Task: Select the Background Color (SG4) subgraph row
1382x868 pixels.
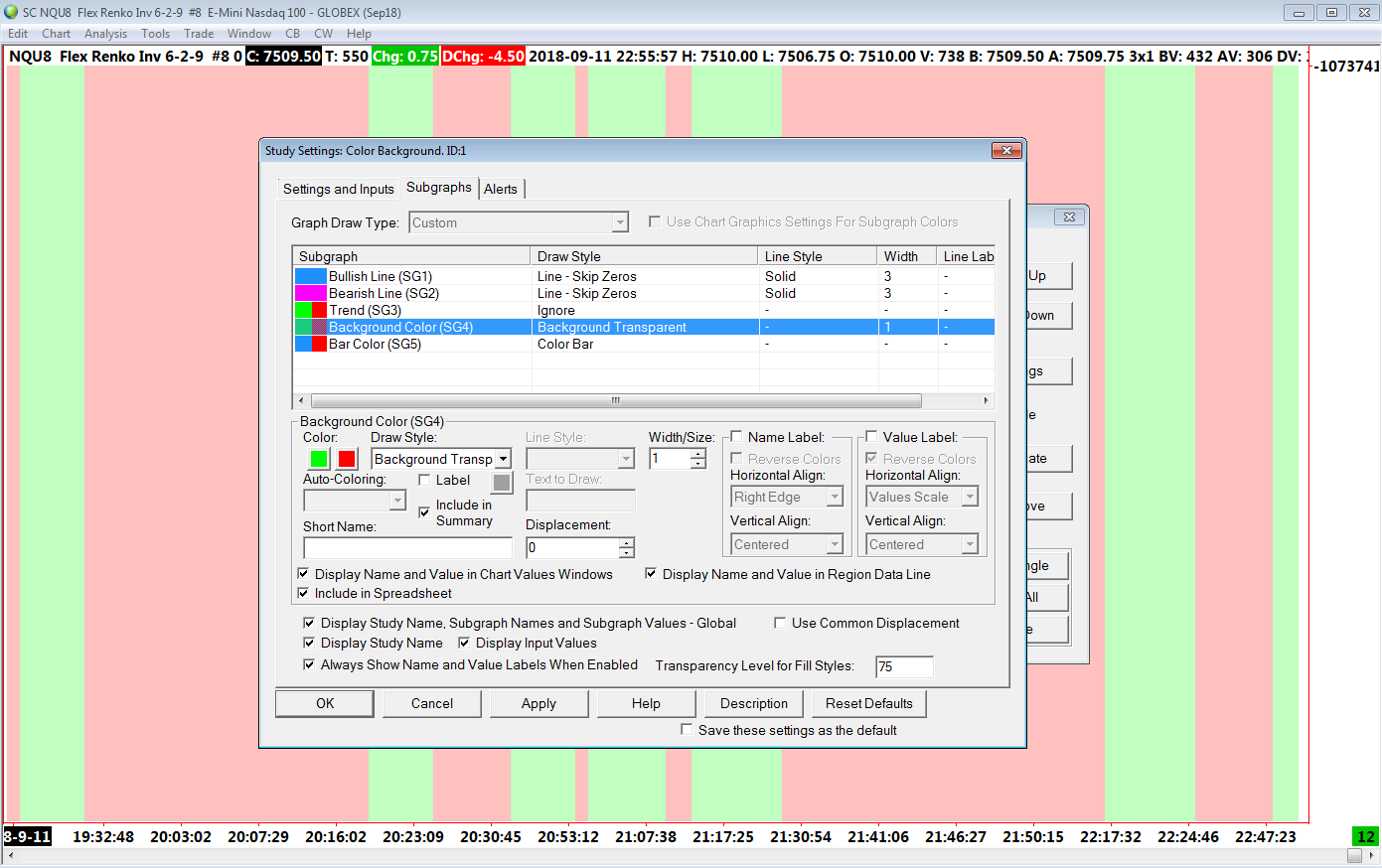Action: pyautogui.click(x=644, y=327)
